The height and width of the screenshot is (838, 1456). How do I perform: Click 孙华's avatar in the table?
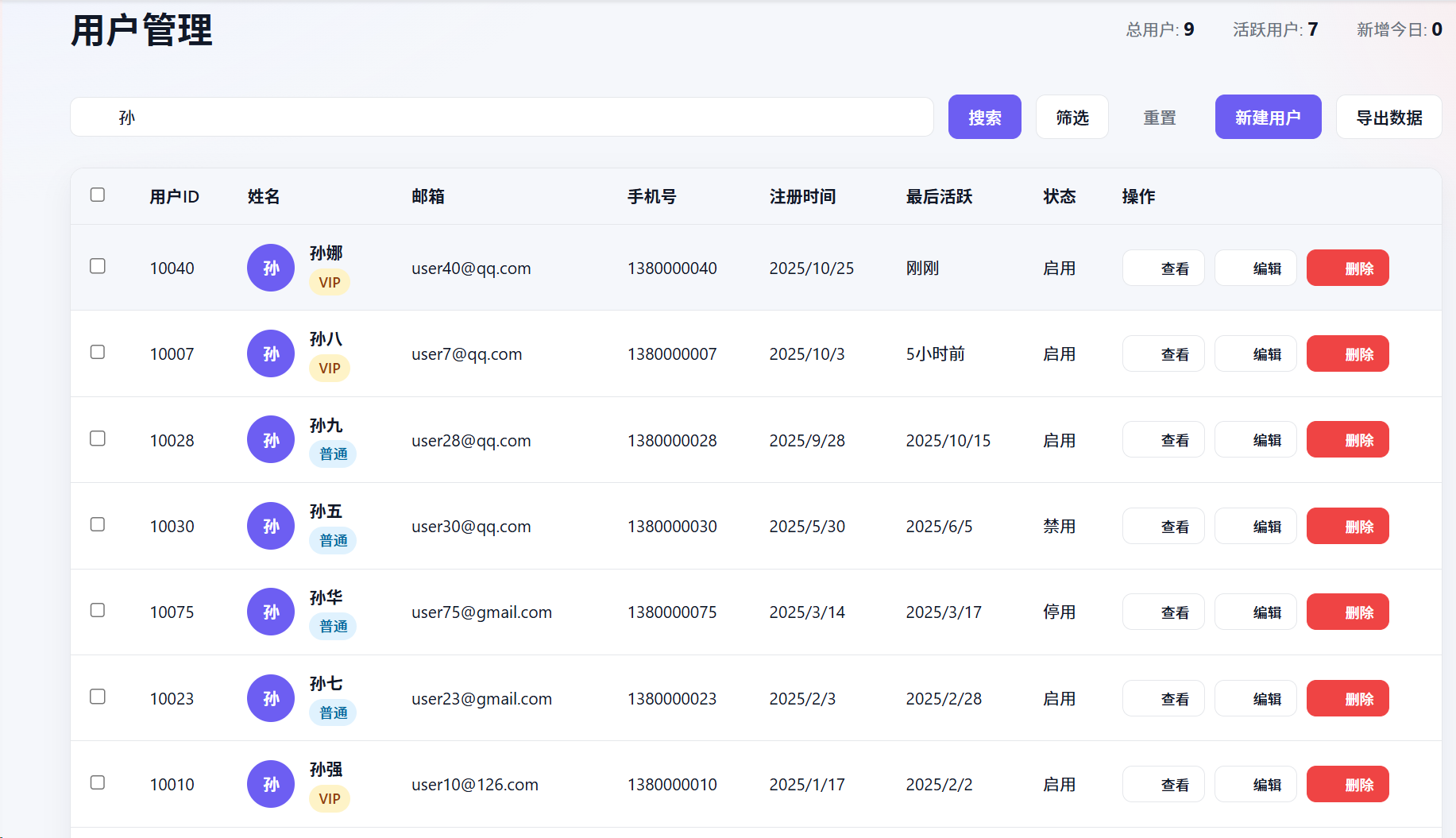[x=270, y=612]
